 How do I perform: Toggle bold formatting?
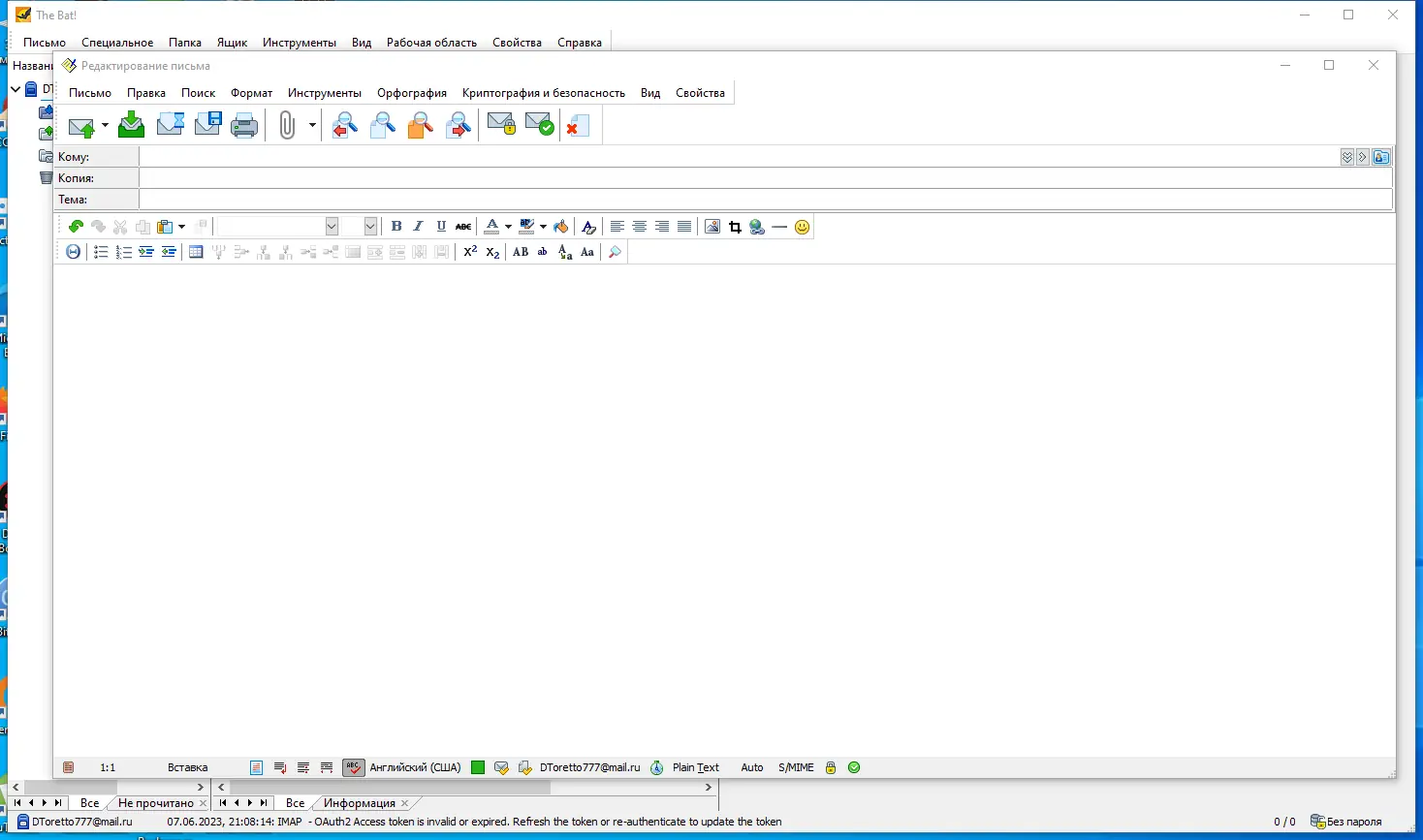click(396, 227)
